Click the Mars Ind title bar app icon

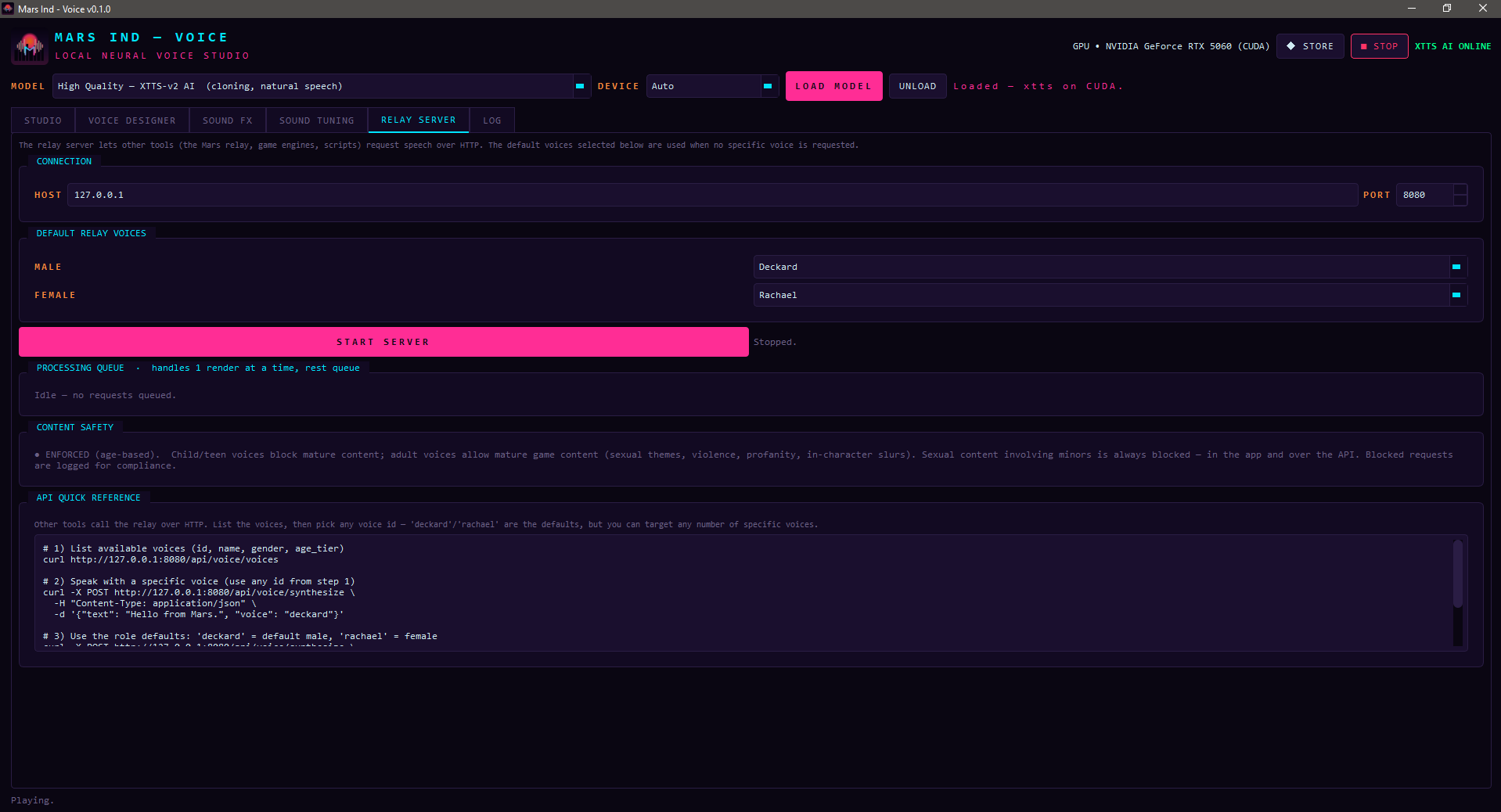coord(8,9)
